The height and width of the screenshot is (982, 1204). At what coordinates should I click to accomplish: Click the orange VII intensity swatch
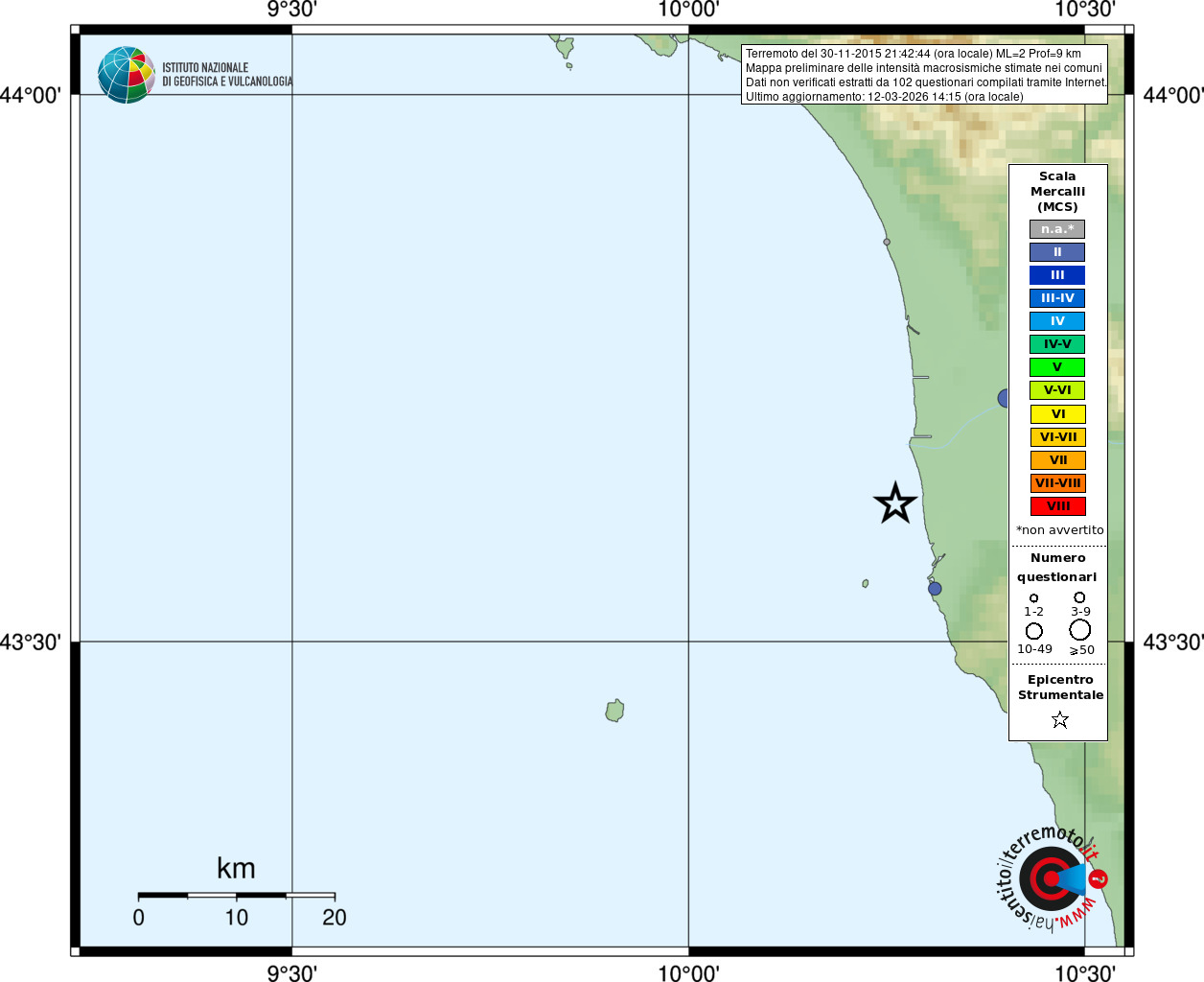pos(1057,460)
